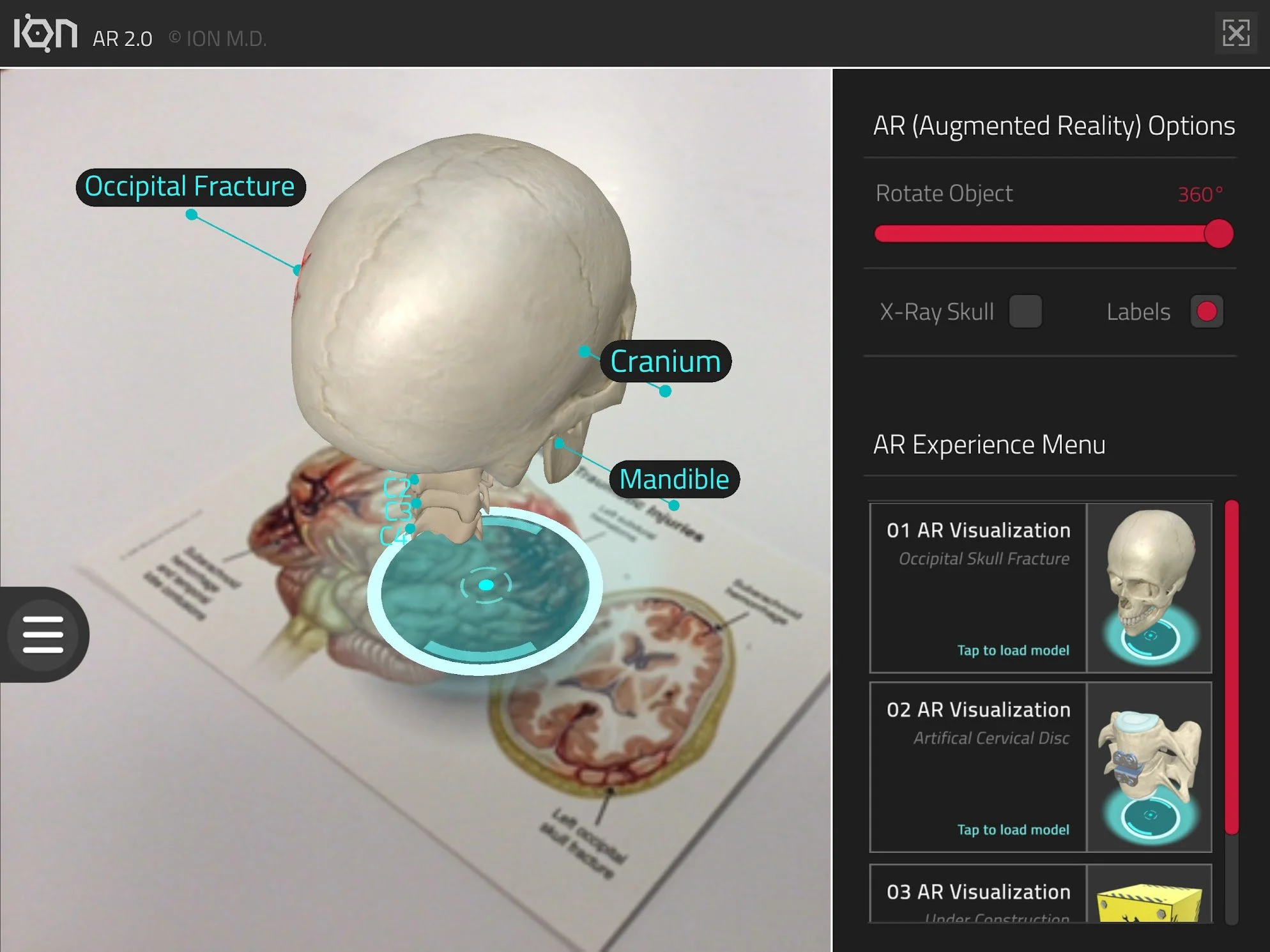Viewport: 1270px width, 952px height.
Task: Disable the Labels checkbox
Action: (x=1207, y=311)
